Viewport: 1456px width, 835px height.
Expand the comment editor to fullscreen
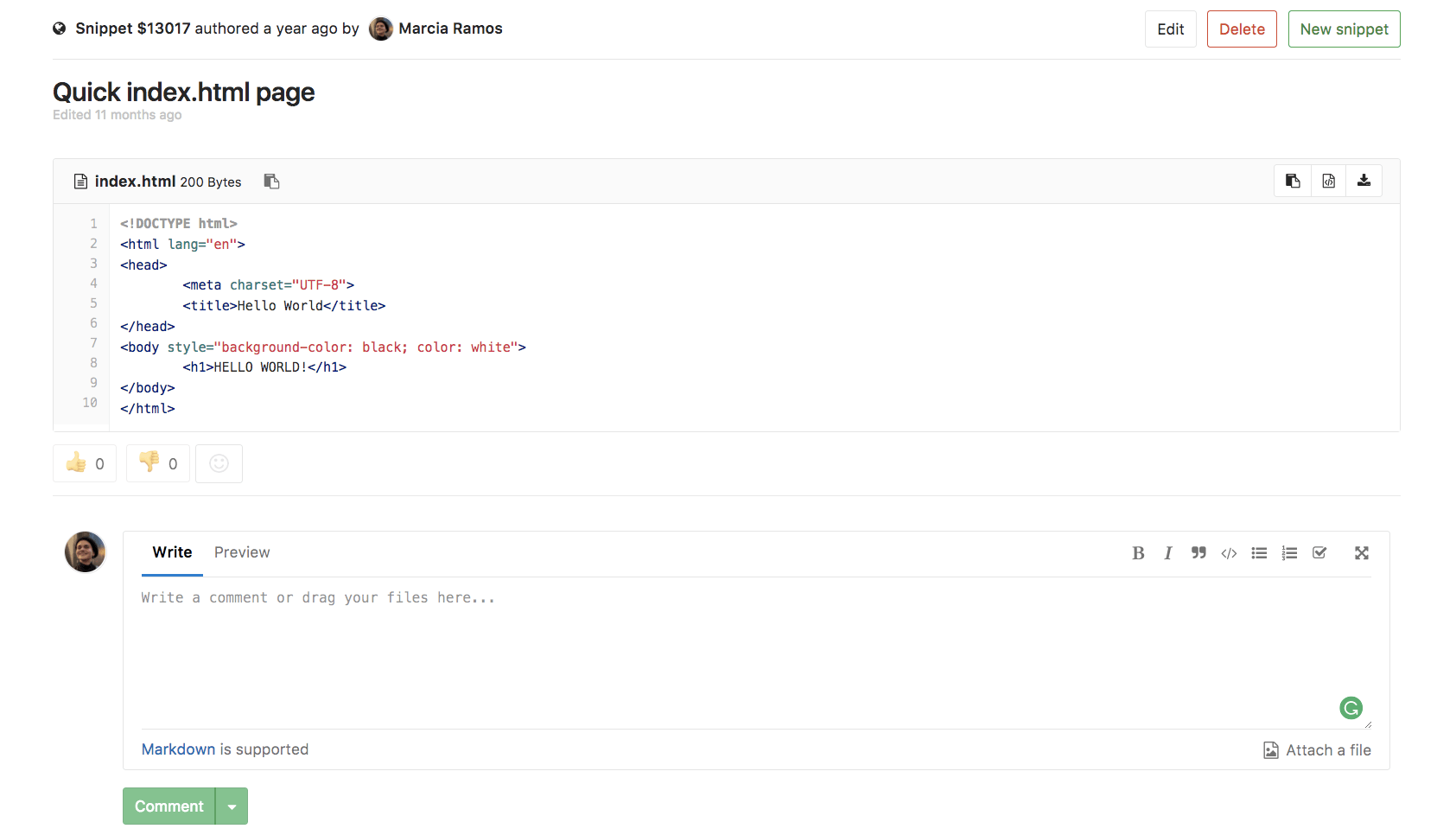pos(1362,553)
